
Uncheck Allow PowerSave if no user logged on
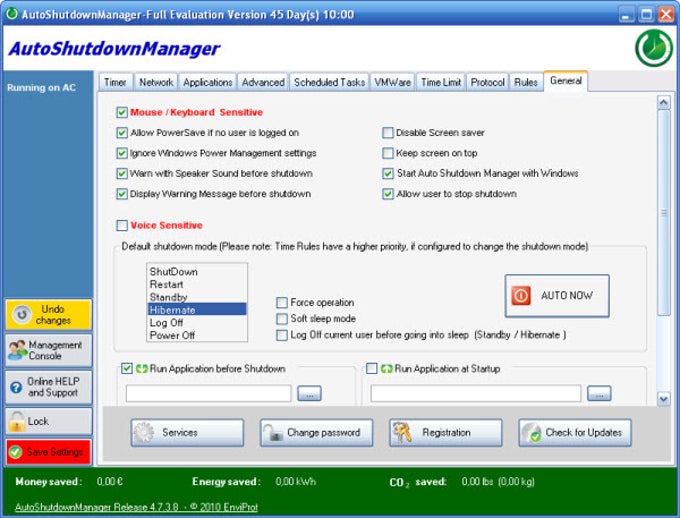122,133
